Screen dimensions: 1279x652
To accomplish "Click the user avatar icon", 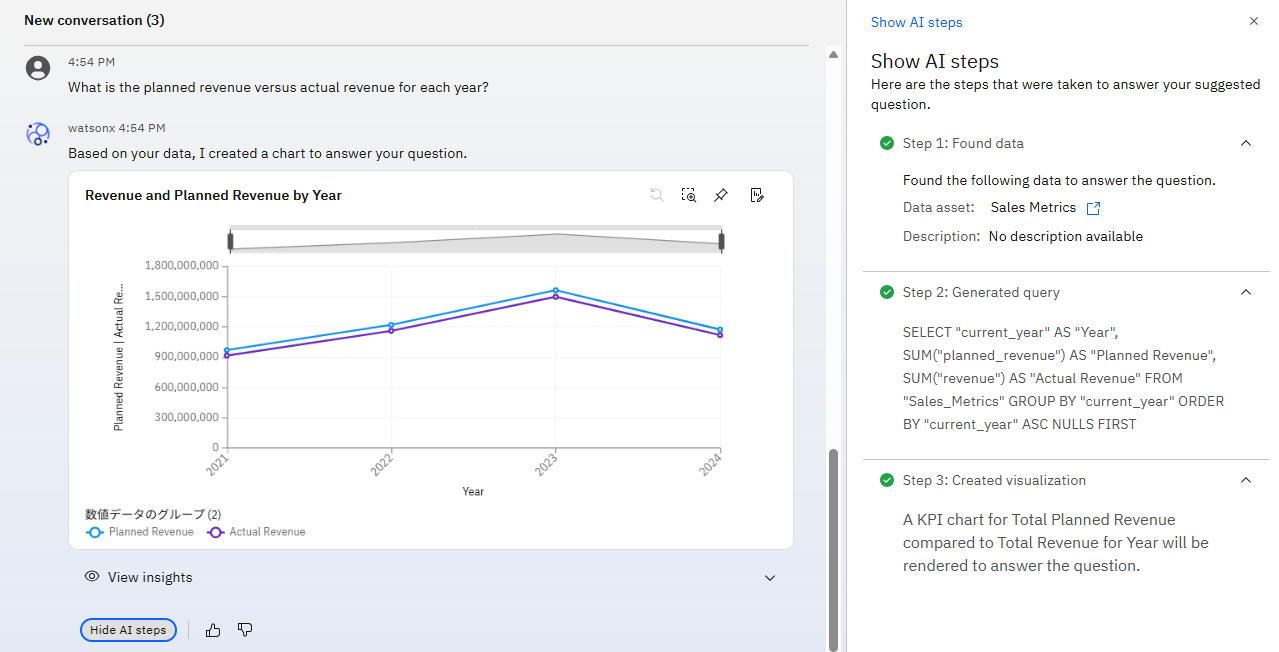I will 38,68.
